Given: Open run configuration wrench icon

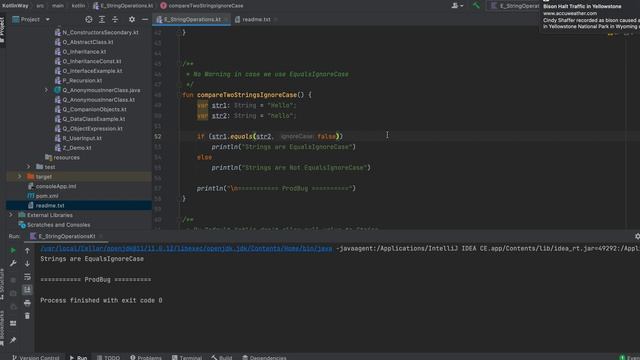Looking at the screenshot, I should tap(13, 263).
